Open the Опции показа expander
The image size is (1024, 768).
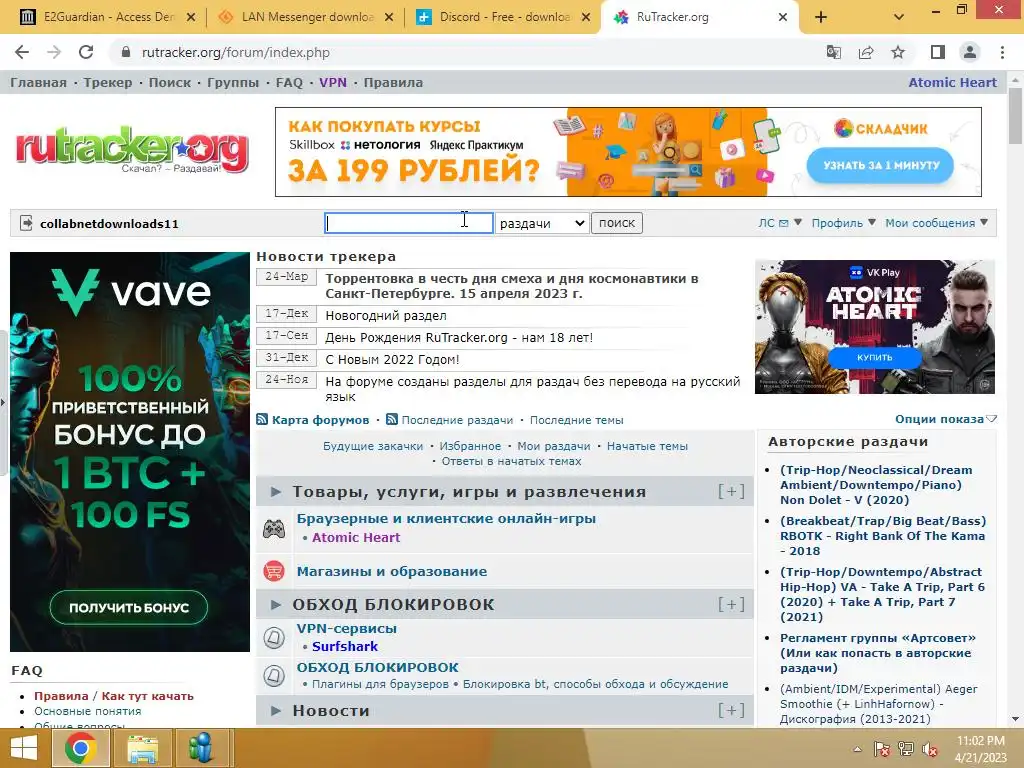[x=946, y=419]
